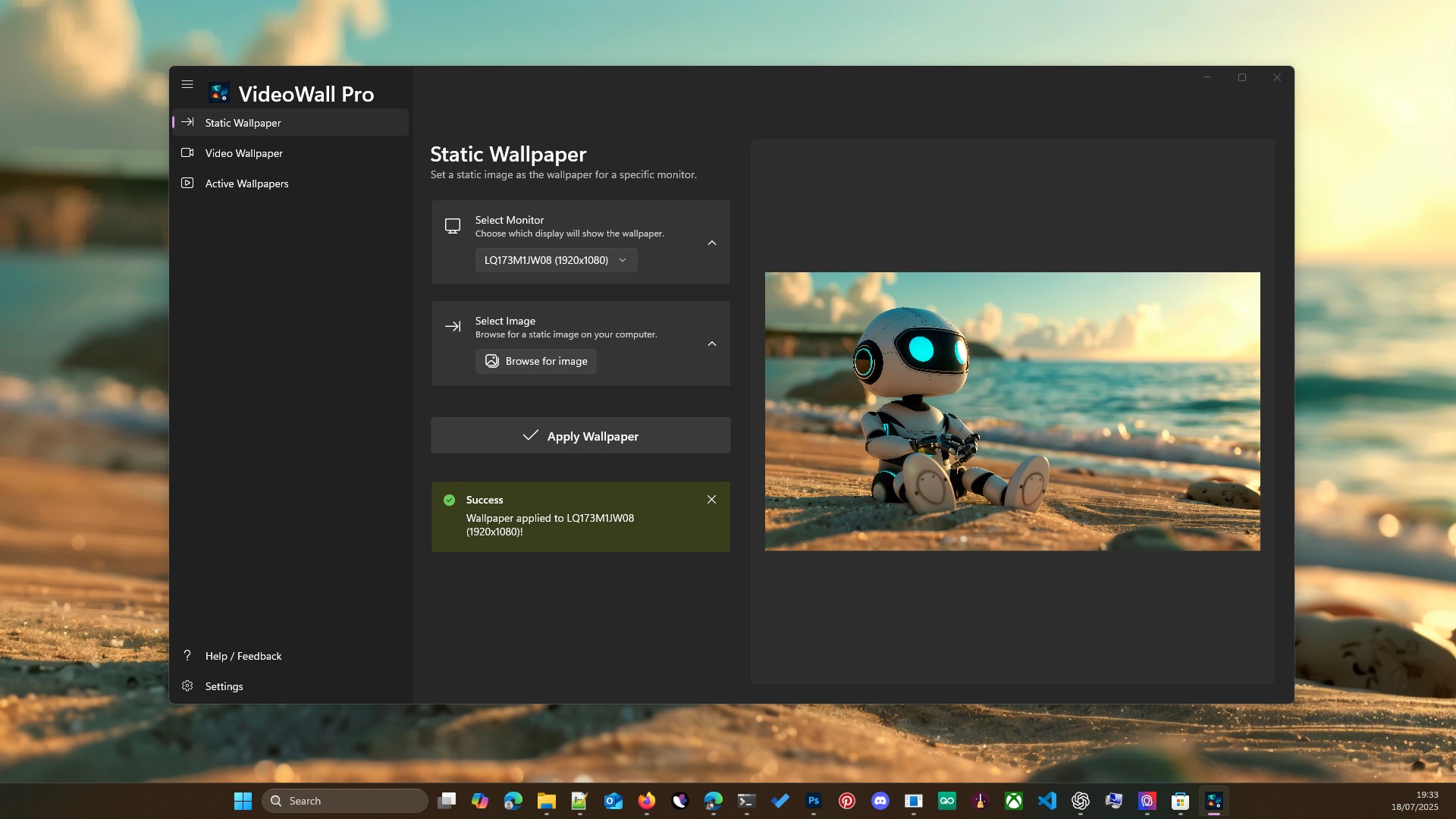Image resolution: width=1456 pixels, height=819 pixels.
Task: Open VideoWall Pro Settings
Action: [290, 686]
